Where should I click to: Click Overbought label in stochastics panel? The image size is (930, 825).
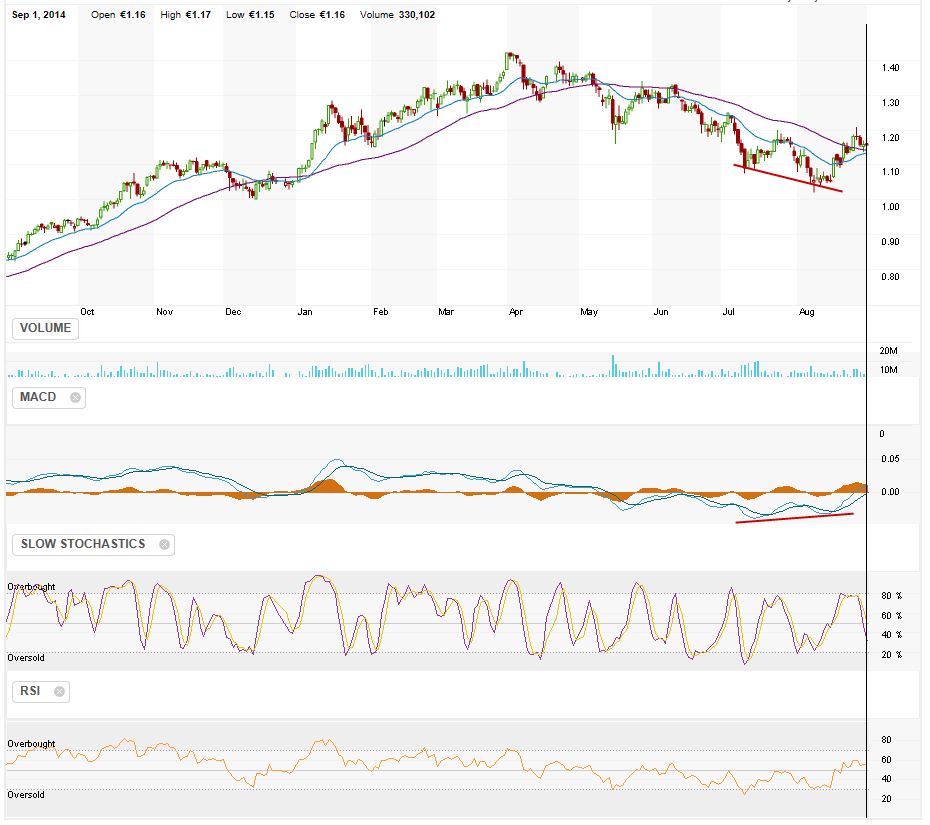(31, 587)
